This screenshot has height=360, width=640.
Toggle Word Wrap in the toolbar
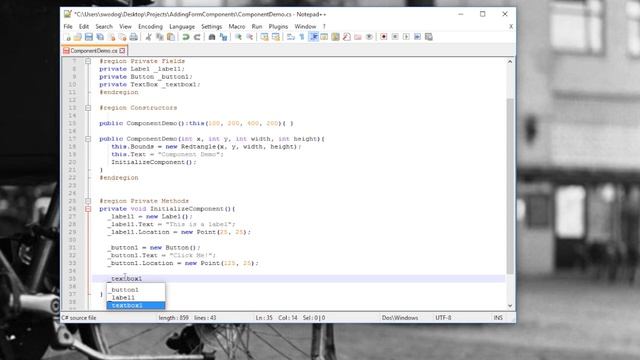pyautogui.click(x=291, y=37)
